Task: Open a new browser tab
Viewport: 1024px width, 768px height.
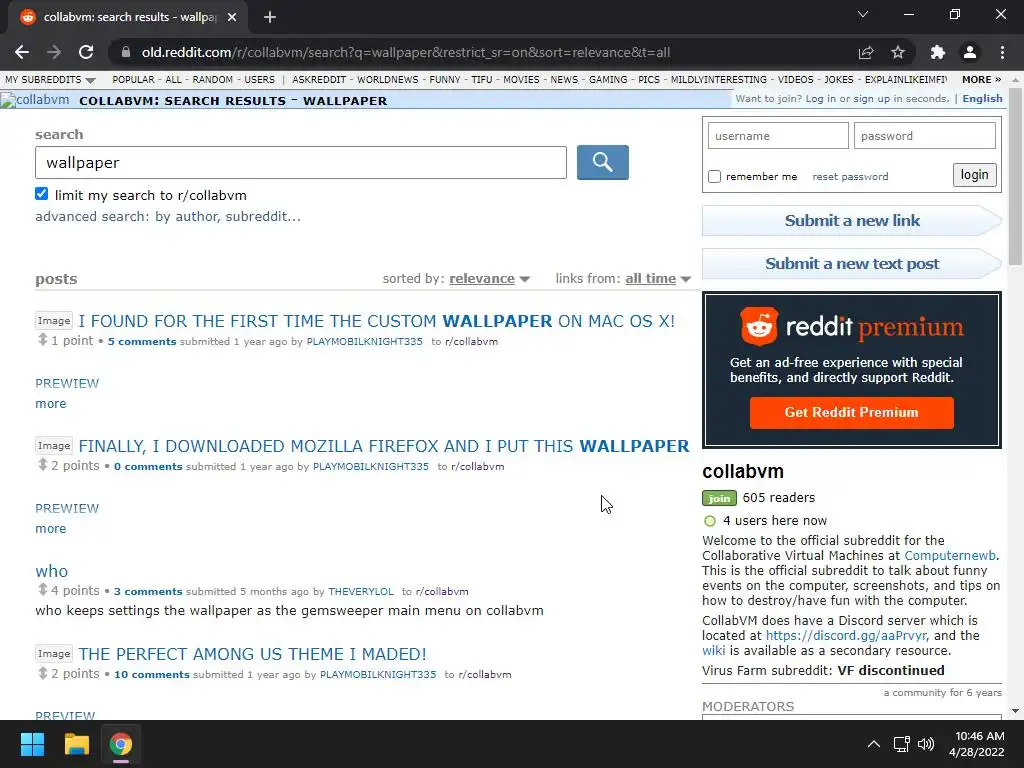Action: coord(270,17)
